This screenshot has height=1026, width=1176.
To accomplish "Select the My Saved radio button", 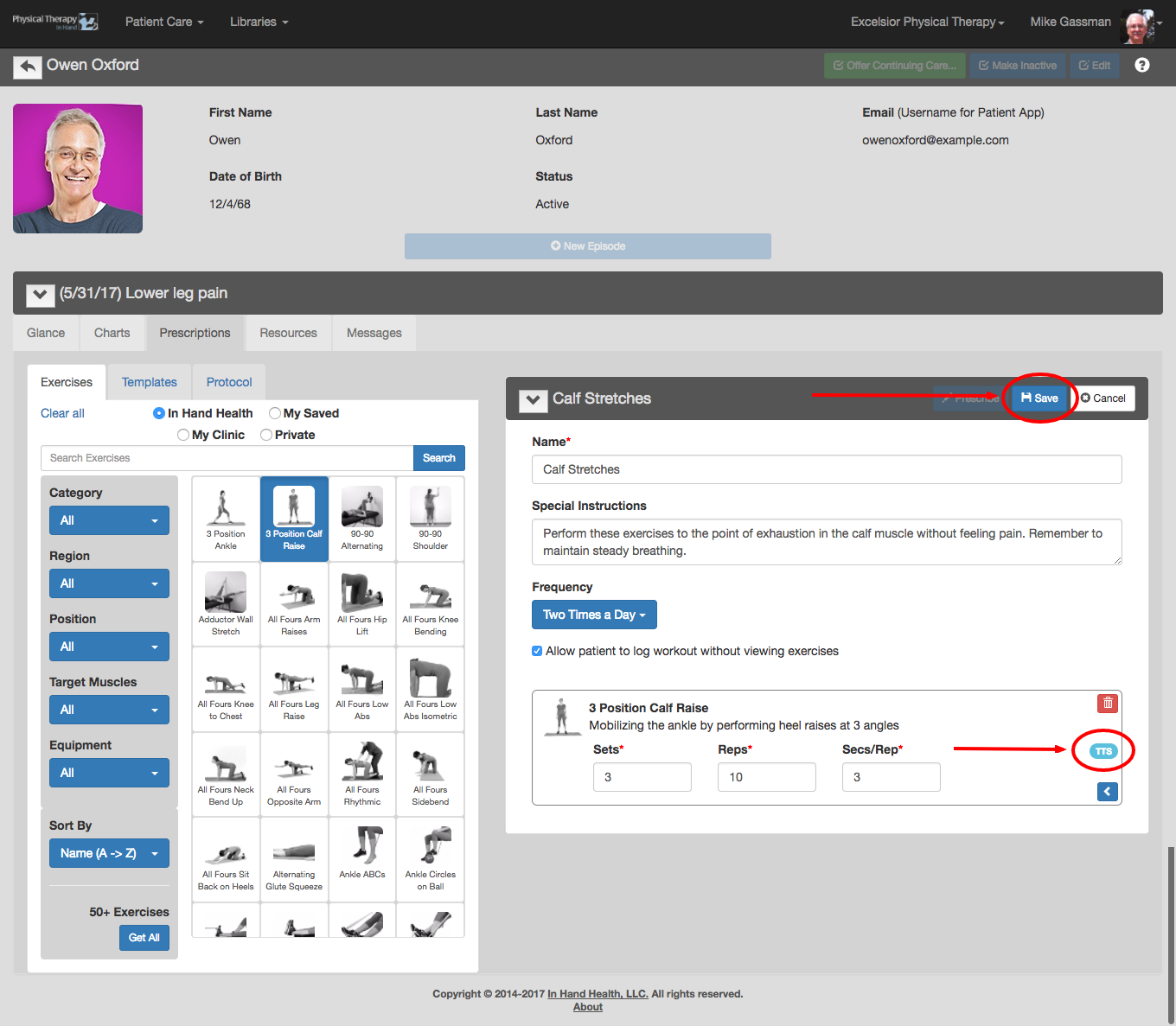I will 275,413.
